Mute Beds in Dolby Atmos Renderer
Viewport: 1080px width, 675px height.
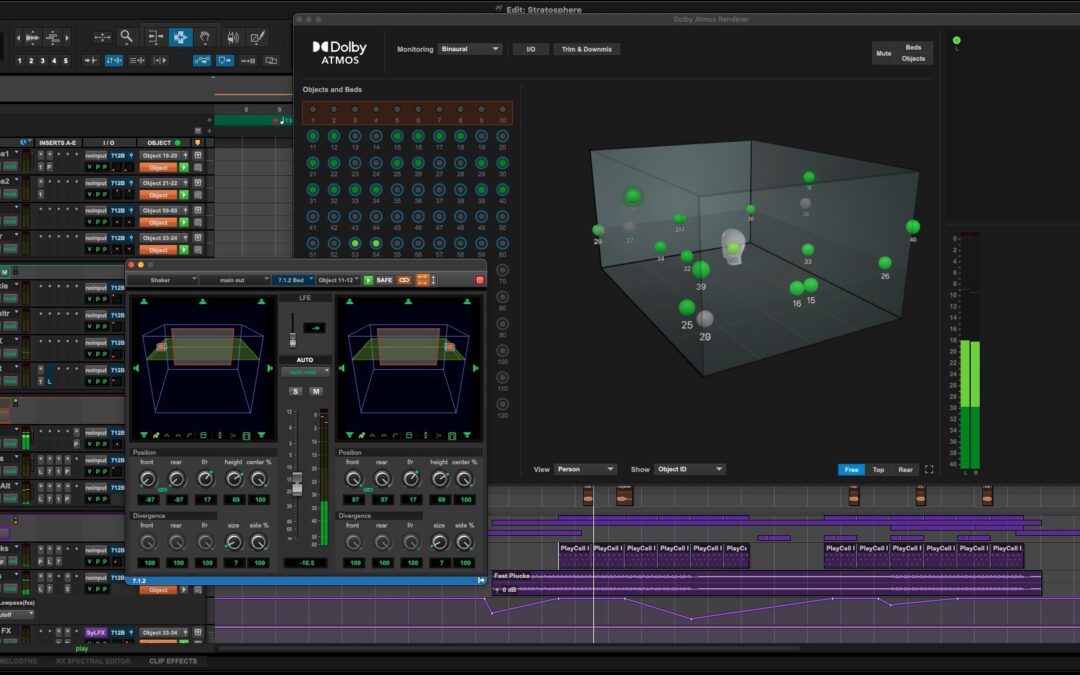point(913,48)
